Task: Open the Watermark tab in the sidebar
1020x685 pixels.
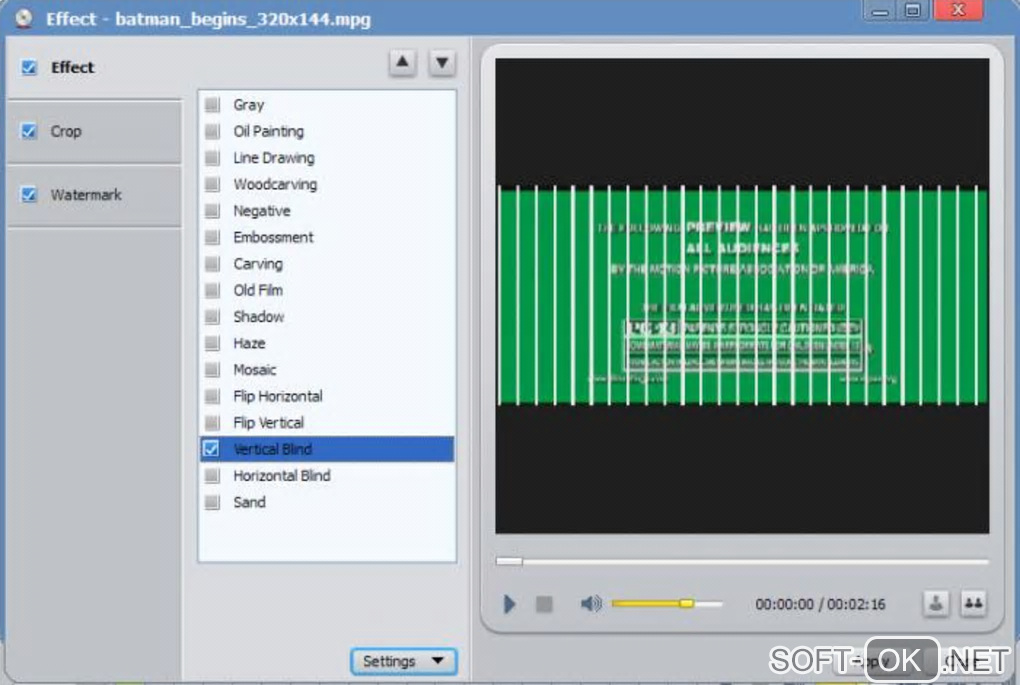Action: [x=95, y=195]
